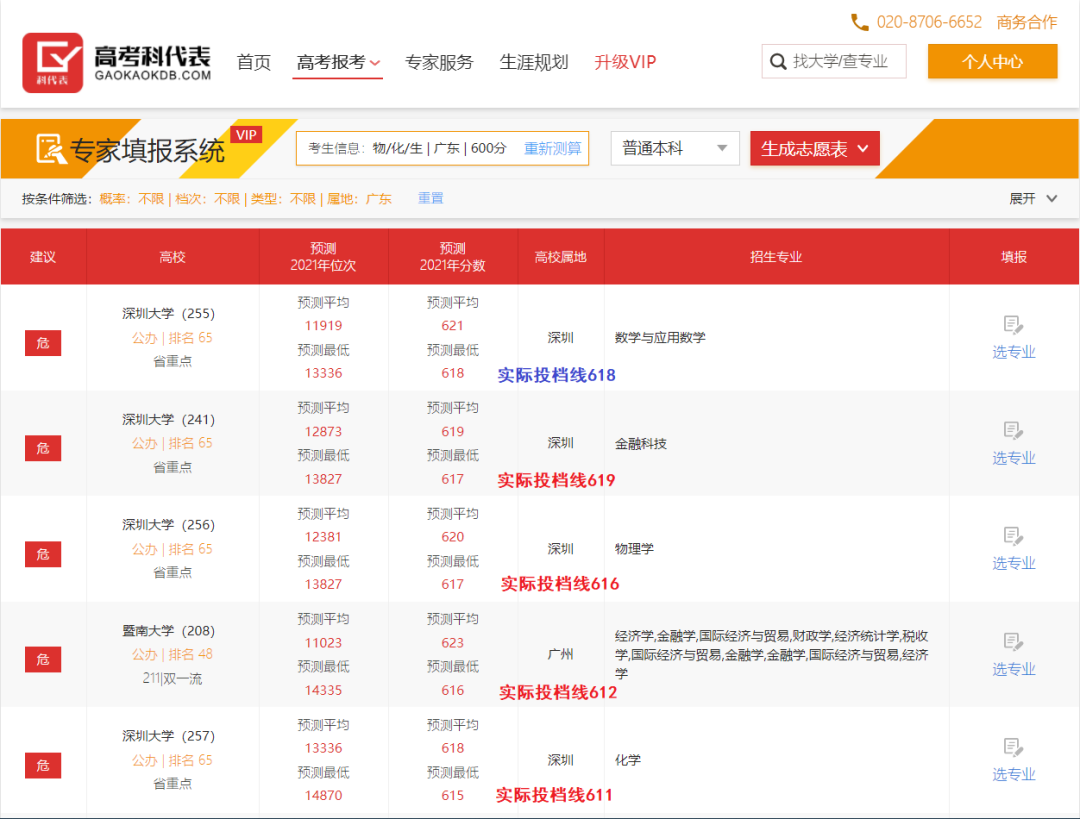Click the form icon for 金融科技 row
The height and width of the screenshot is (819, 1080).
tap(1012, 431)
